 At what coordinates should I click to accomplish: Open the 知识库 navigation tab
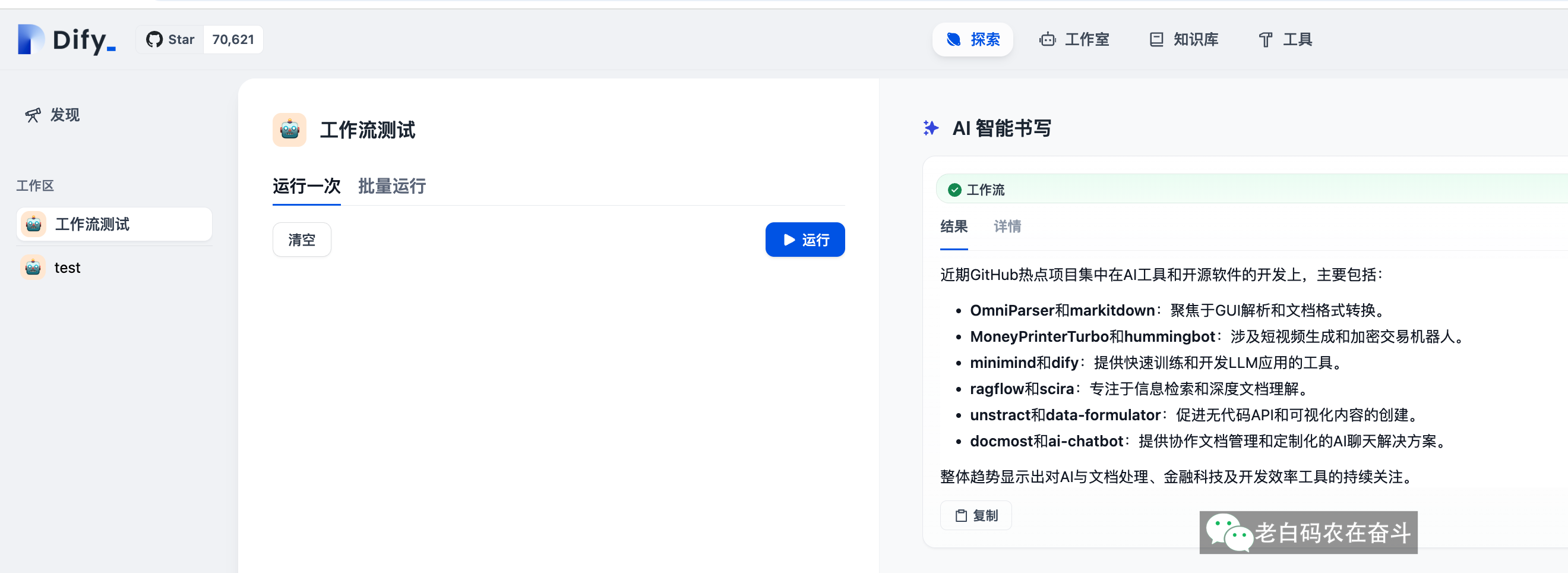tap(1184, 40)
